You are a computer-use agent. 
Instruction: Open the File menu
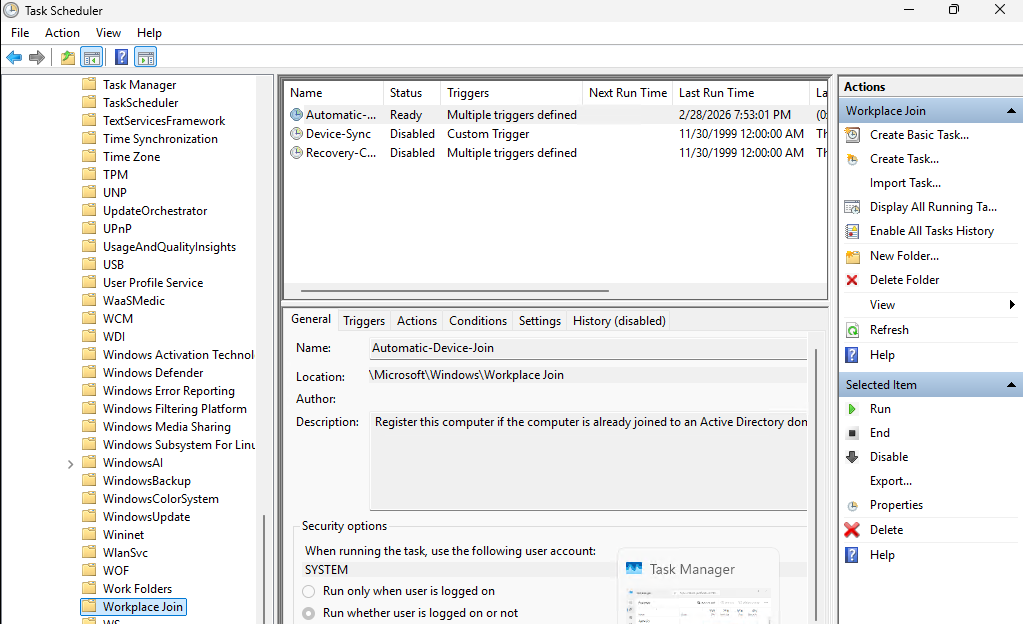click(x=20, y=33)
